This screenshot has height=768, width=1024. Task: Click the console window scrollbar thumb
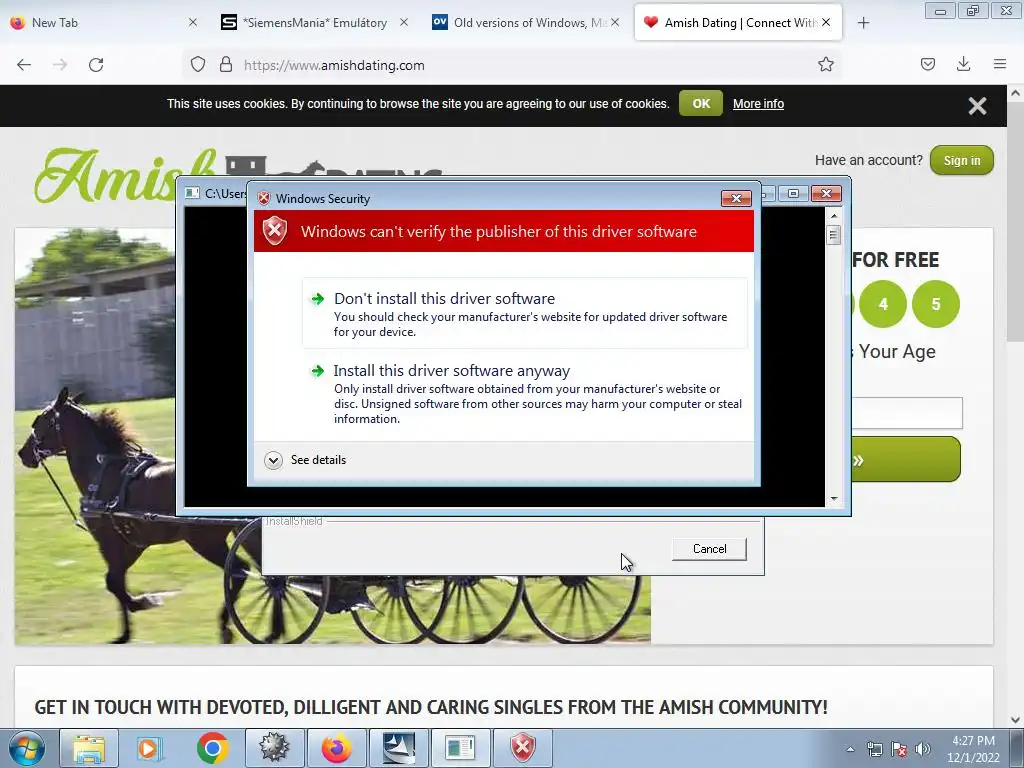(833, 234)
